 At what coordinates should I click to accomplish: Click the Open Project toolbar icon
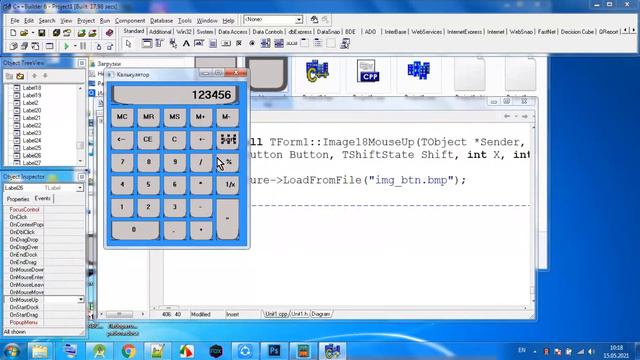point(67,33)
